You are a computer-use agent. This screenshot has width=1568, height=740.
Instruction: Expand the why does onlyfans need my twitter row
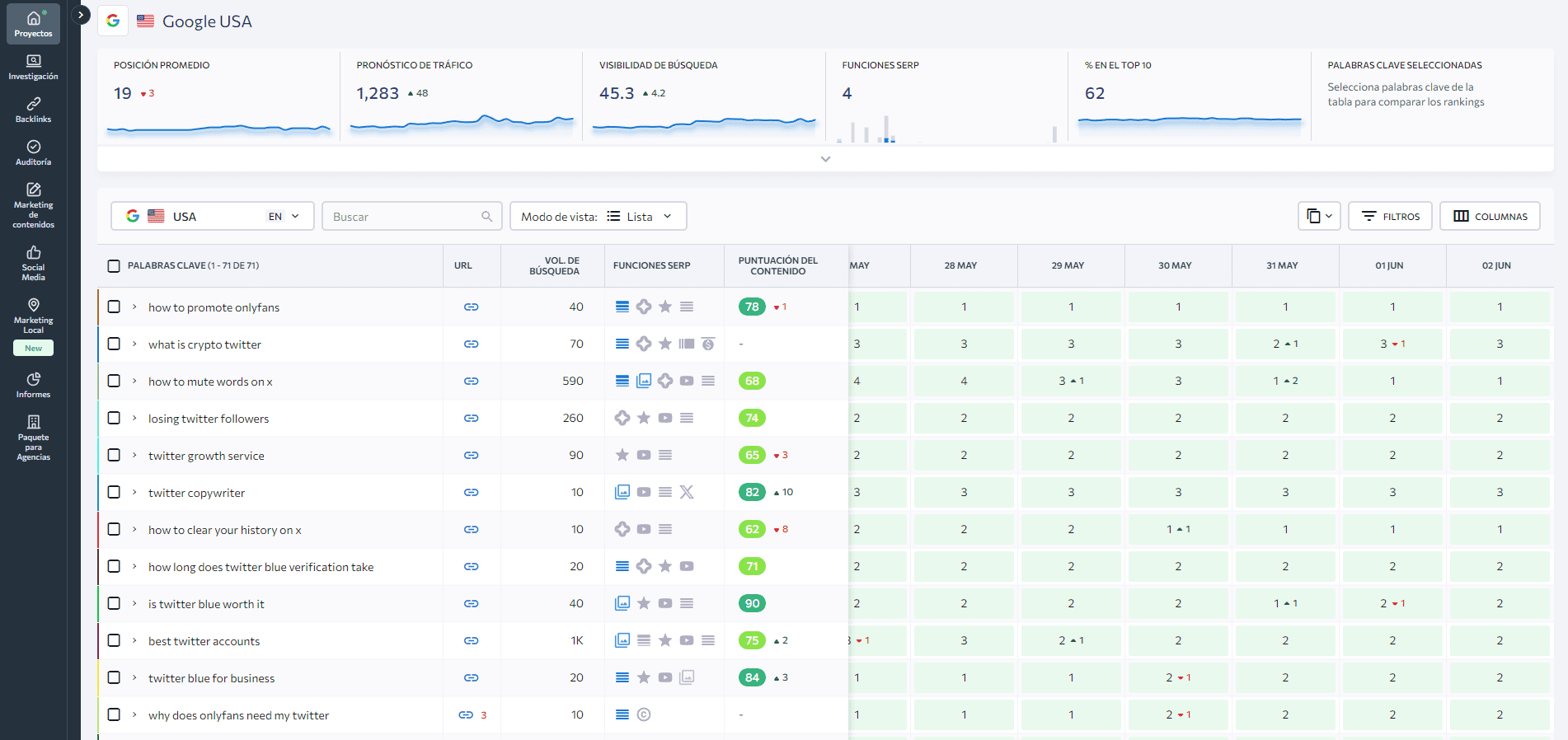(134, 714)
